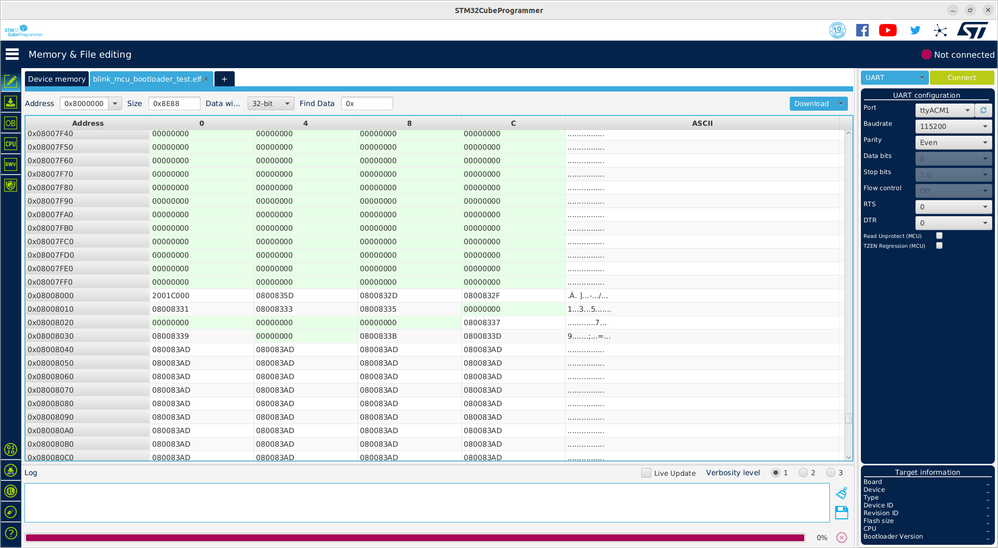Click the connection plug sidebar icon
This screenshot has height=548, width=998.
tap(10, 512)
